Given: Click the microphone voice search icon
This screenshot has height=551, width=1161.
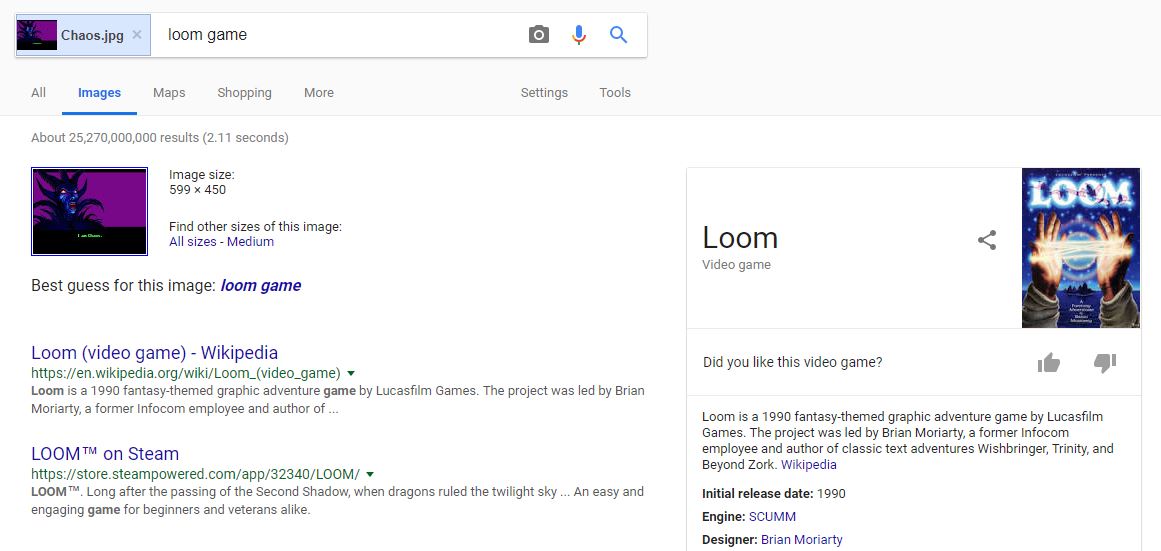Looking at the screenshot, I should tap(579, 35).
